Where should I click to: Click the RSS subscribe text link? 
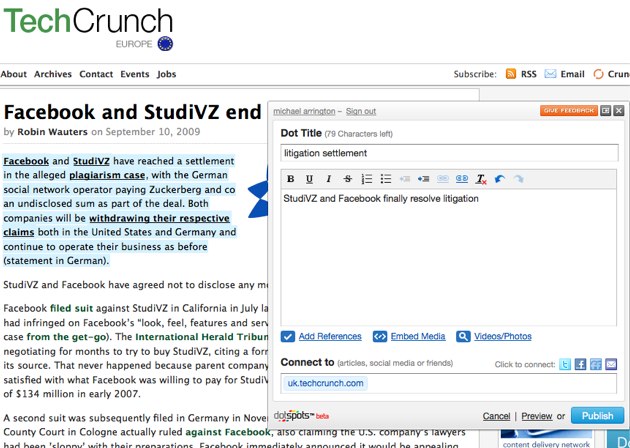(x=529, y=74)
